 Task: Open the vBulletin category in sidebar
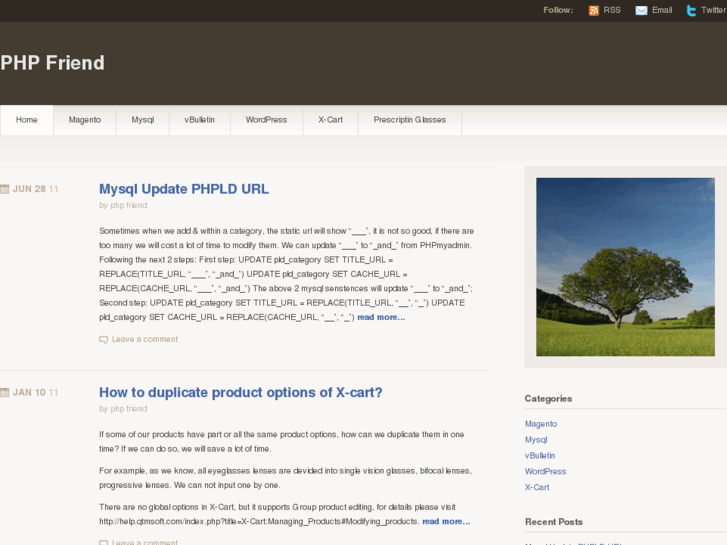(x=540, y=455)
